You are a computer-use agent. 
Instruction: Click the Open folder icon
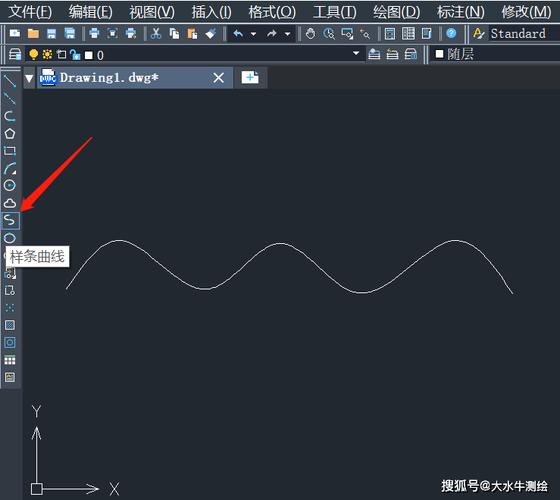point(33,34)
